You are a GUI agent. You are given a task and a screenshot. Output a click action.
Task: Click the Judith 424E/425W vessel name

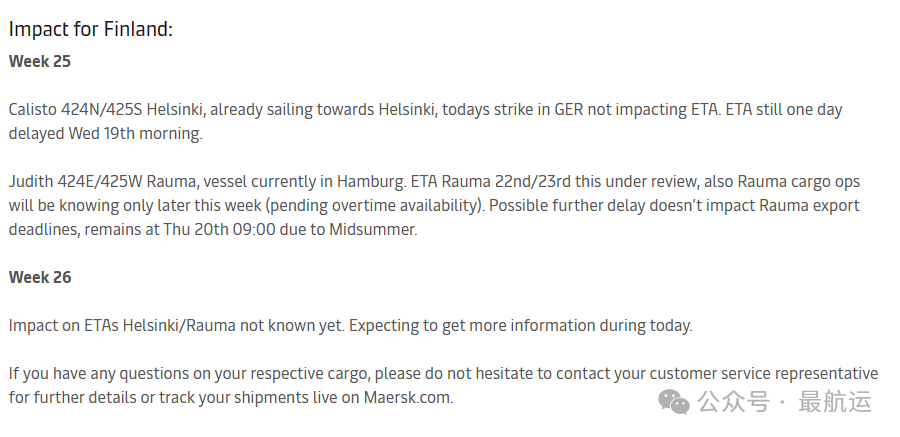(x=75, y=181)
